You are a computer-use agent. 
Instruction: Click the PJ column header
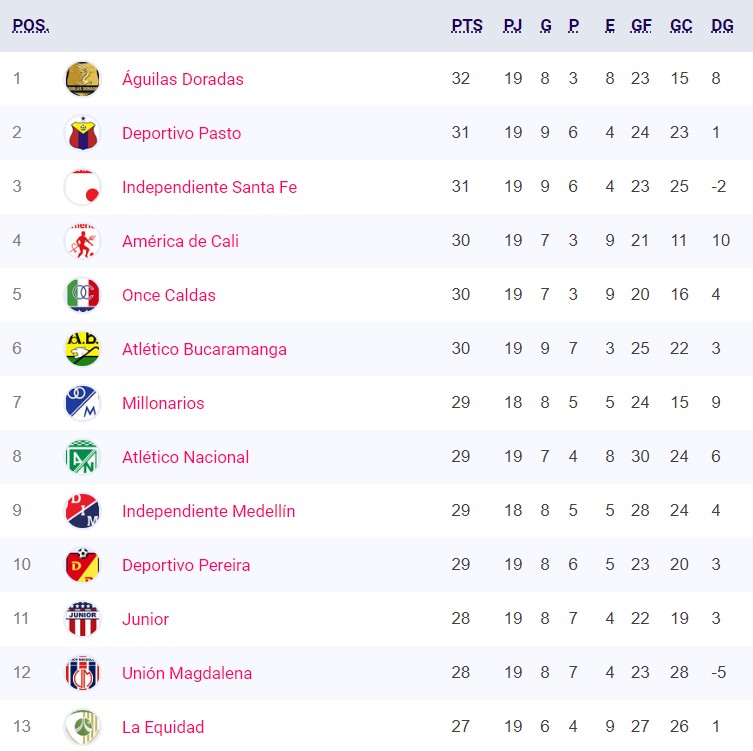pyautogui.click(x=512, y=25)
